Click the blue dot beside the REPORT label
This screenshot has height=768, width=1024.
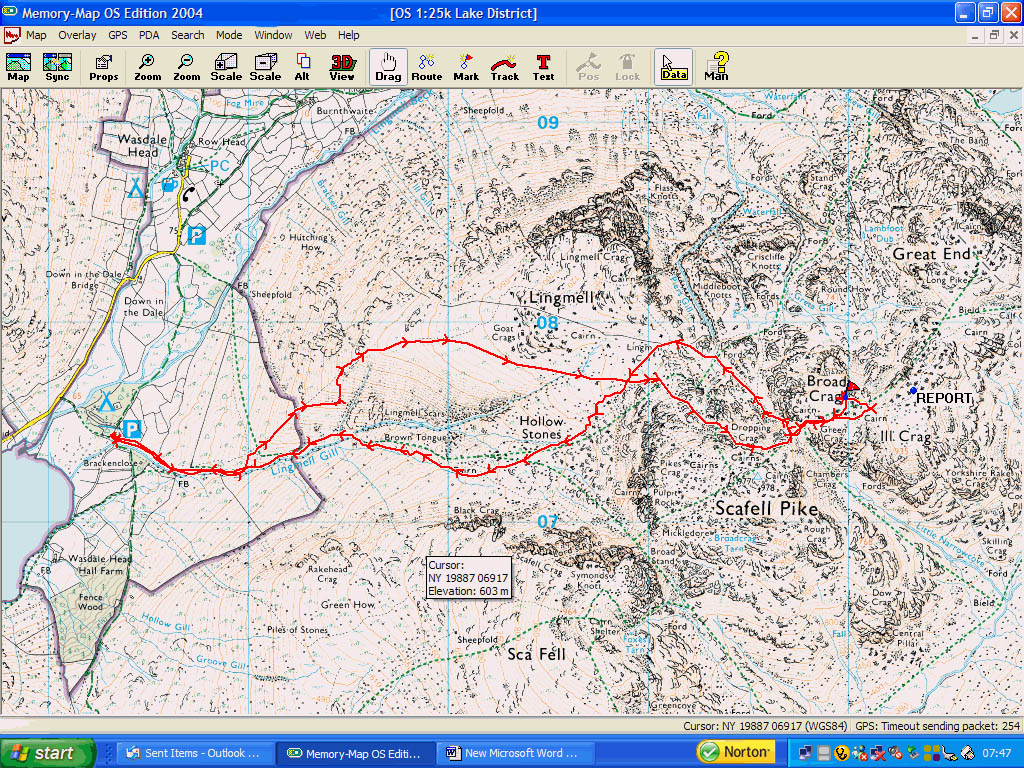(x=913, y=391)
